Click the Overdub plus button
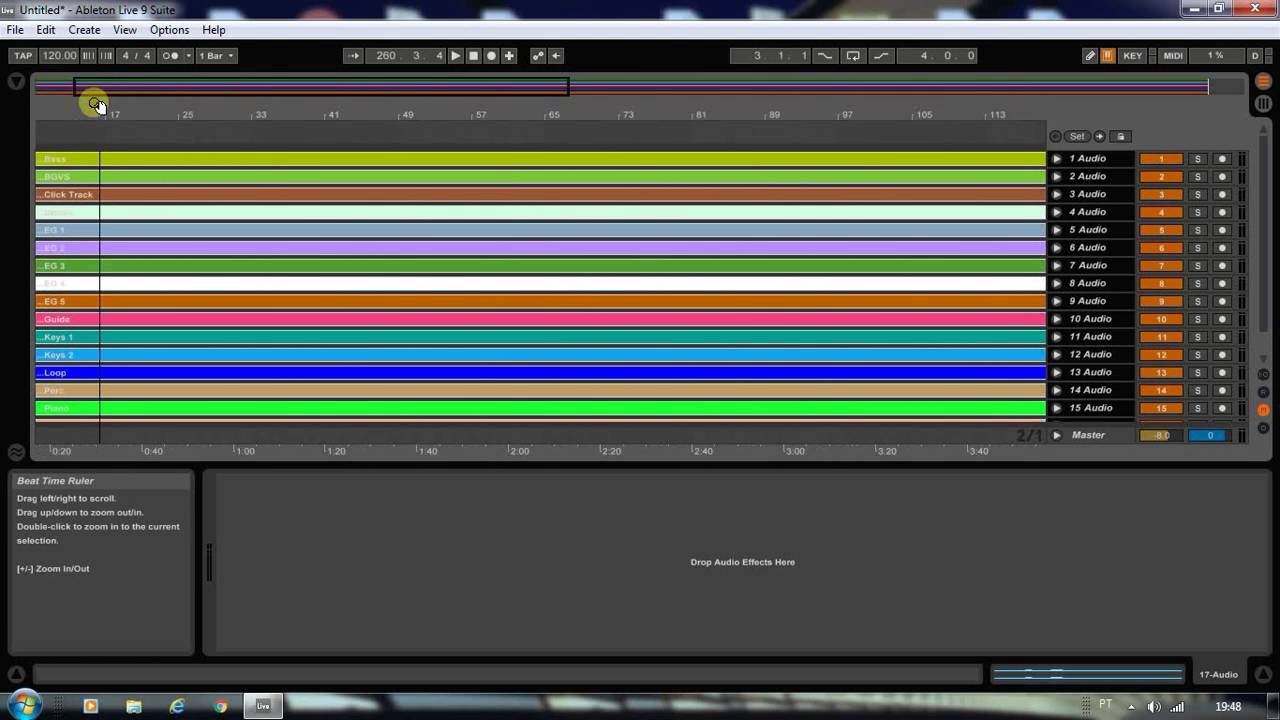Image resolution: width=1280 pixels, height=720 pixels. point(509,56)
